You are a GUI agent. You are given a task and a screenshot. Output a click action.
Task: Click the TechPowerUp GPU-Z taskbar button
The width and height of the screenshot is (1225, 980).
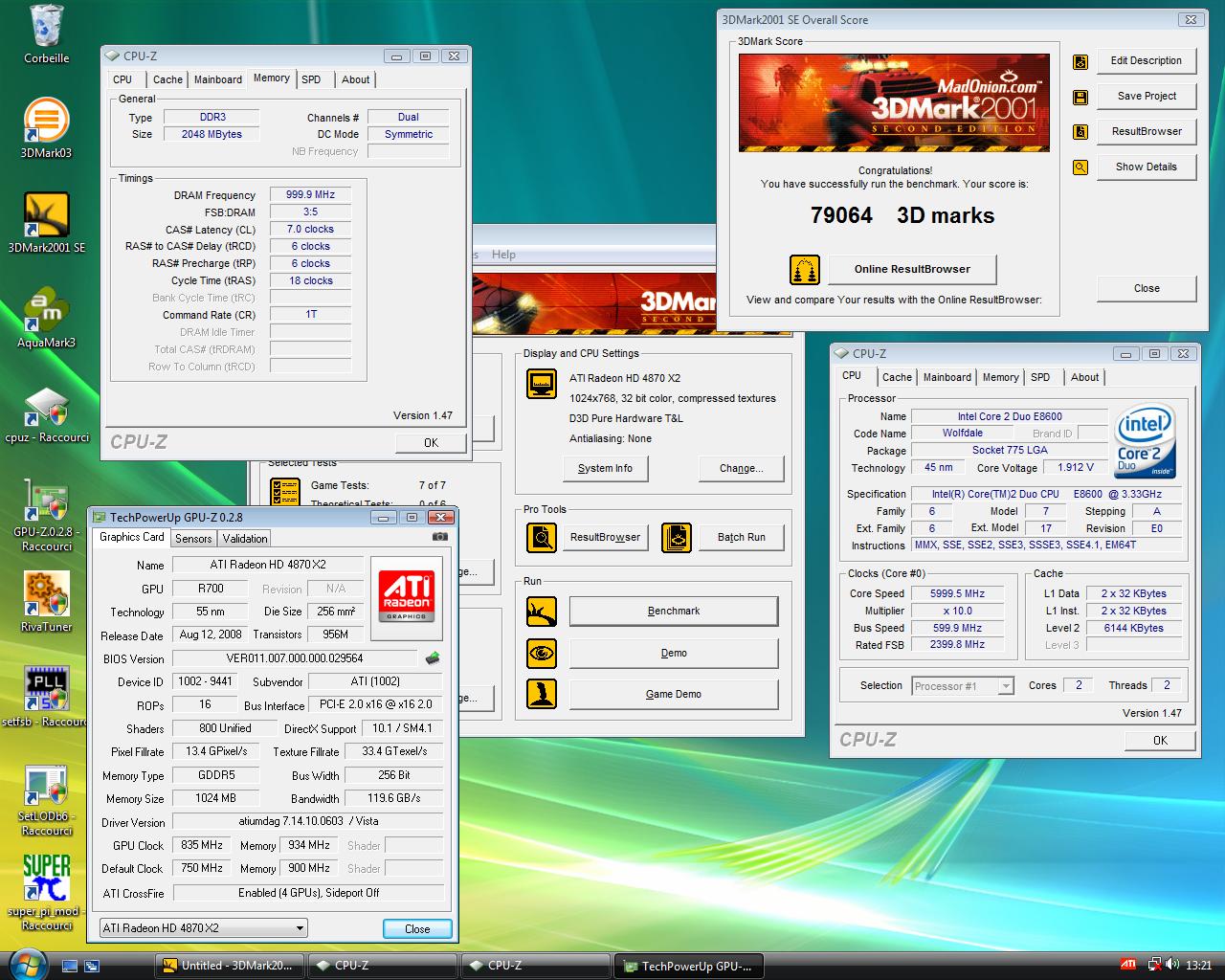pyautogui.click(x=687, y=966)
